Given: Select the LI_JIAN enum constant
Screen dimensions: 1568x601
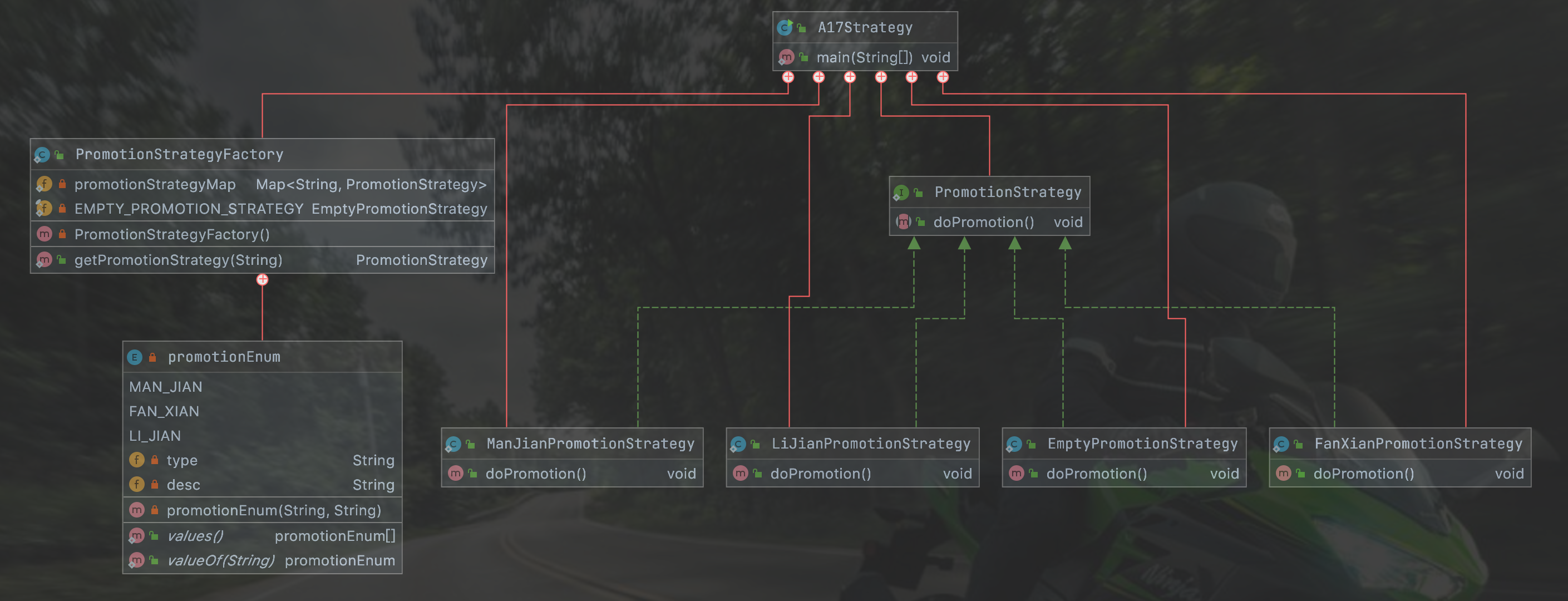Looking at the screenshot, I should tap(155, 436).
